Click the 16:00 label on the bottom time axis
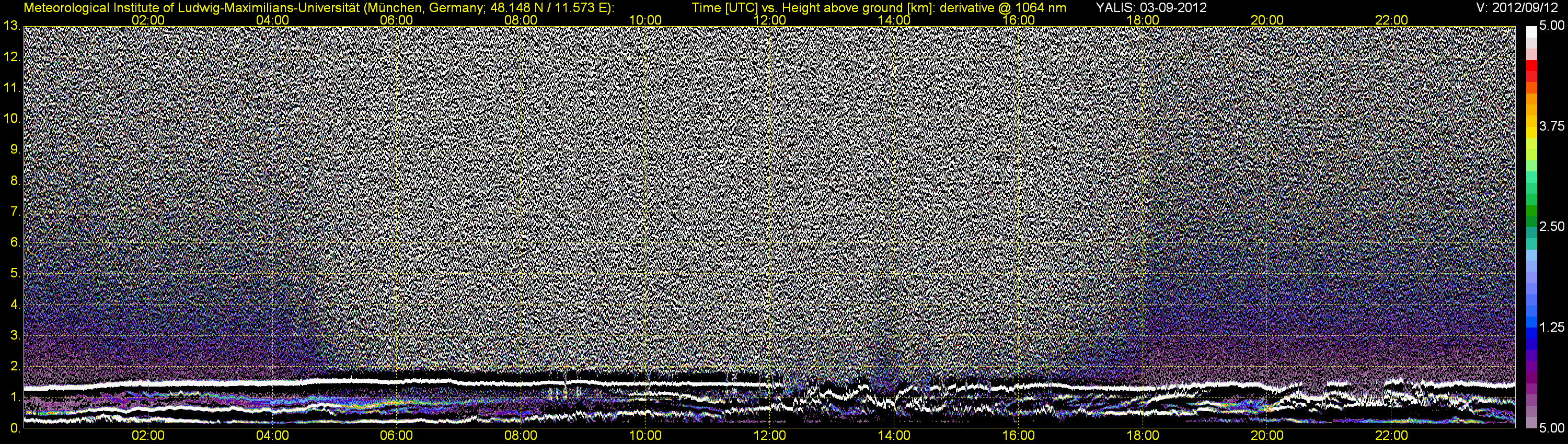The height and width of the screenshot is (444, 1568). pos(1018,436)
